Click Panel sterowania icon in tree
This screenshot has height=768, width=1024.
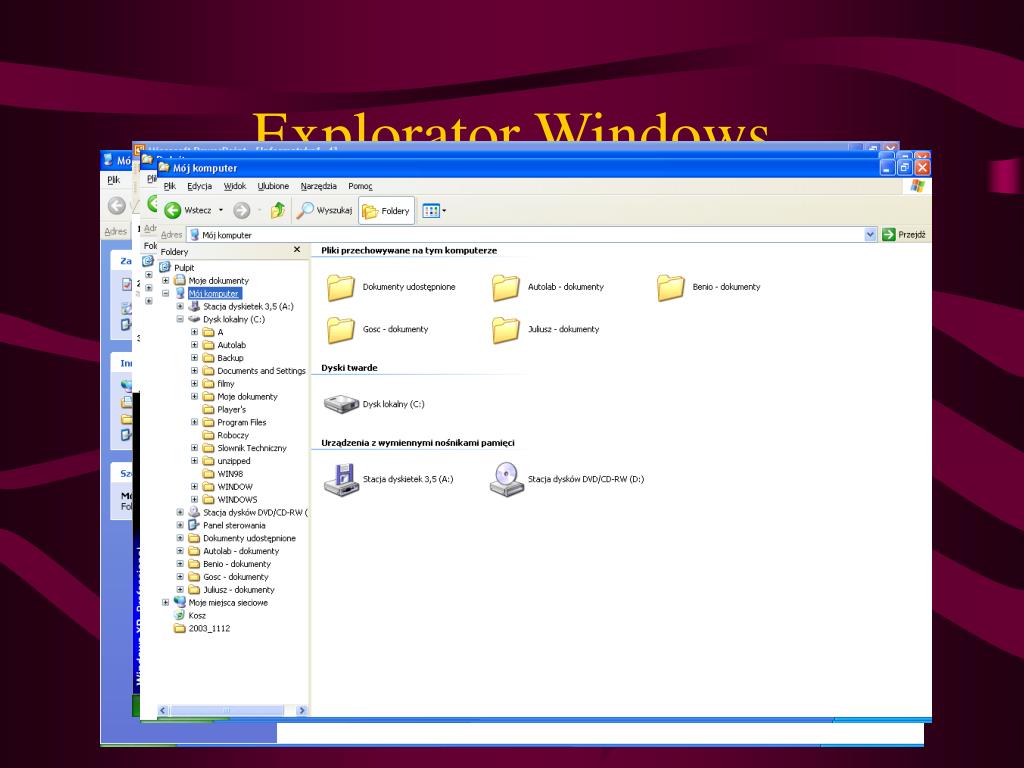click(194, 525)
